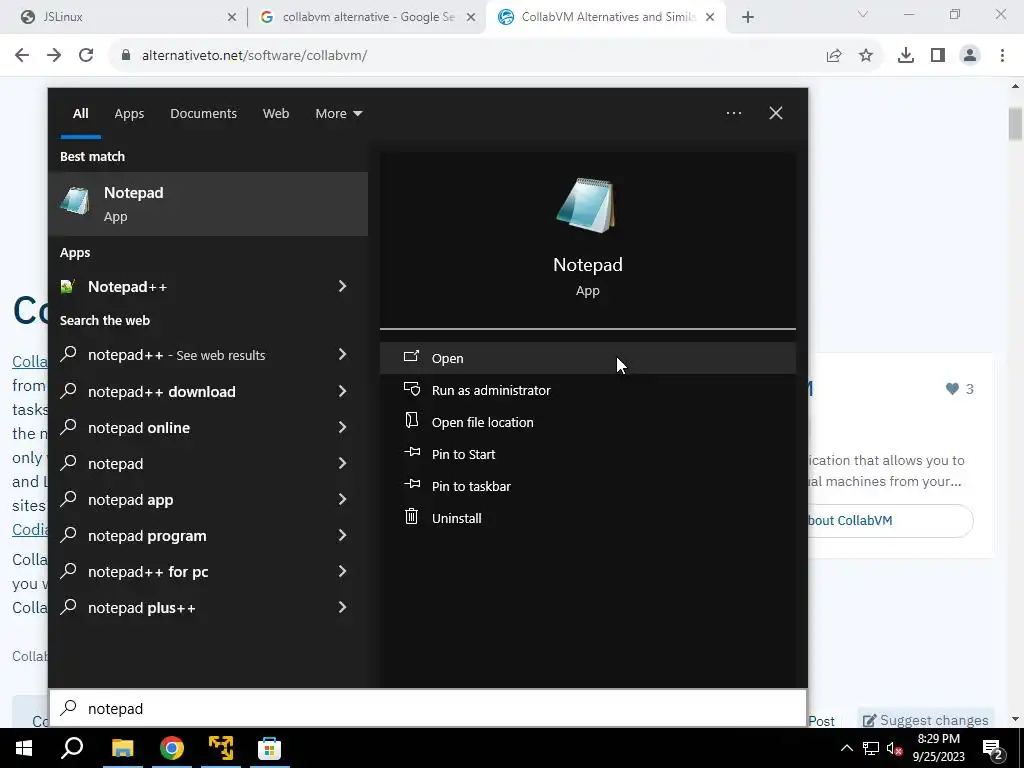Click Uninstall for Notepad
The width and height of the screenshot is (1024, 768).
point(587,518)
